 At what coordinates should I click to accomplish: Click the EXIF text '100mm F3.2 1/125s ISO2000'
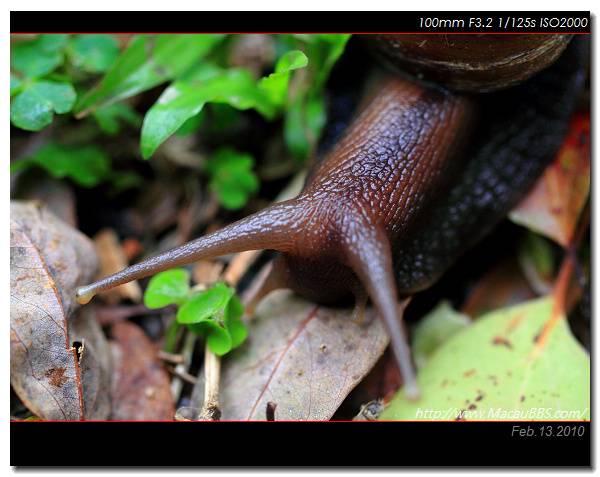(503, 23)
